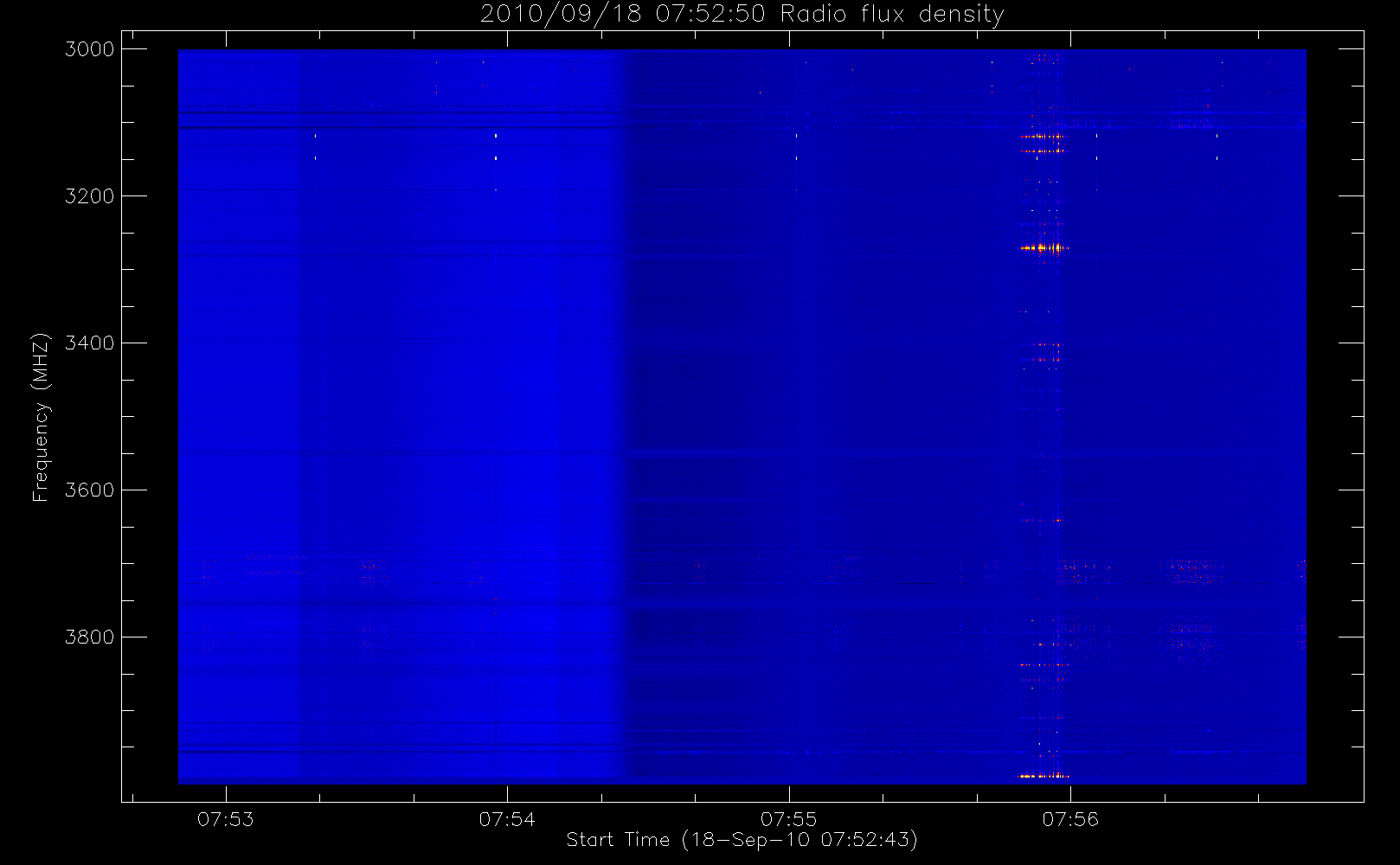The image size is (1400, 865).
Task: Click the 3600 frequency tick label
Action: click(90, 490)
